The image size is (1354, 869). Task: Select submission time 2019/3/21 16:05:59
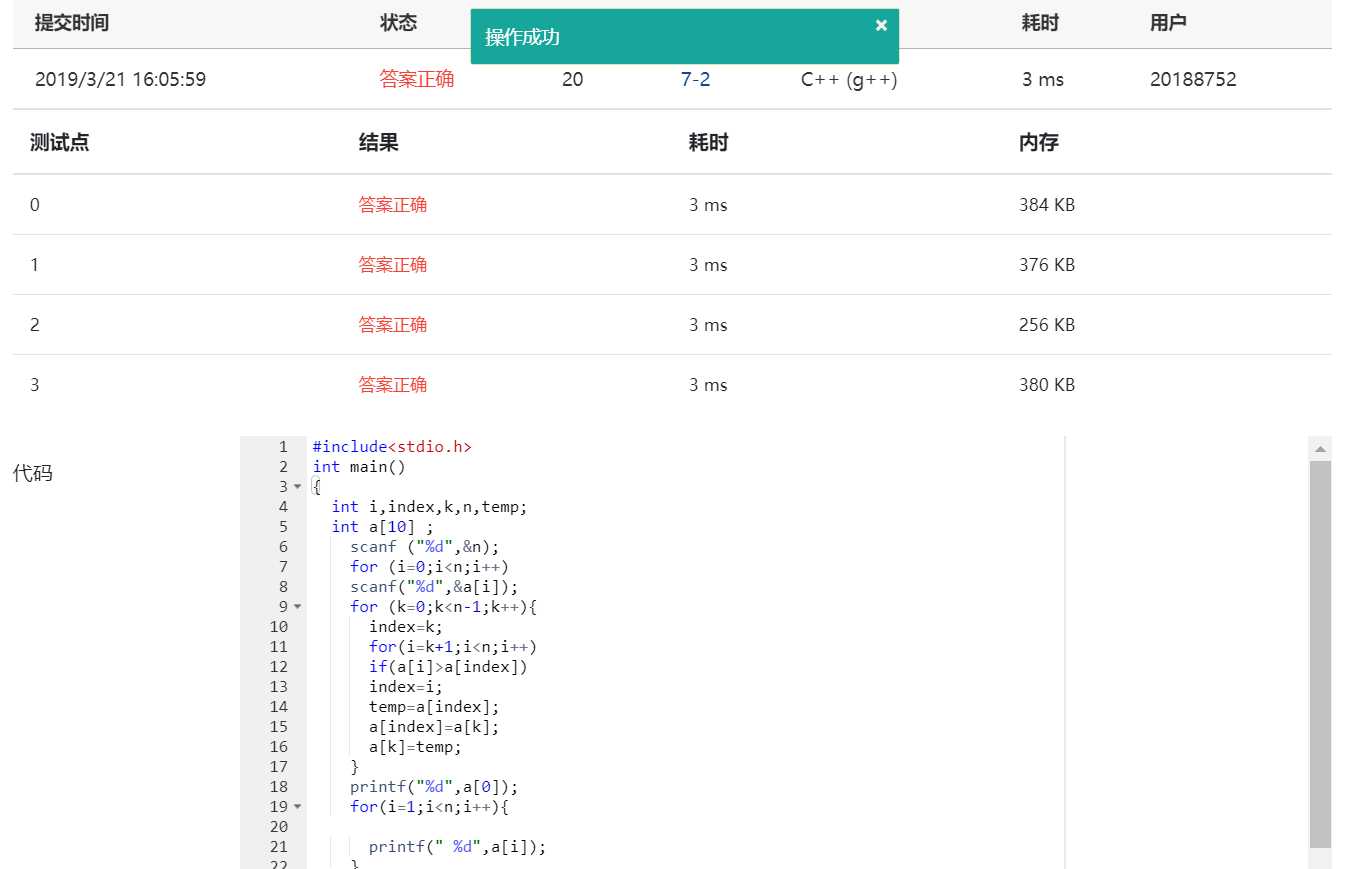tap(120, 80)
